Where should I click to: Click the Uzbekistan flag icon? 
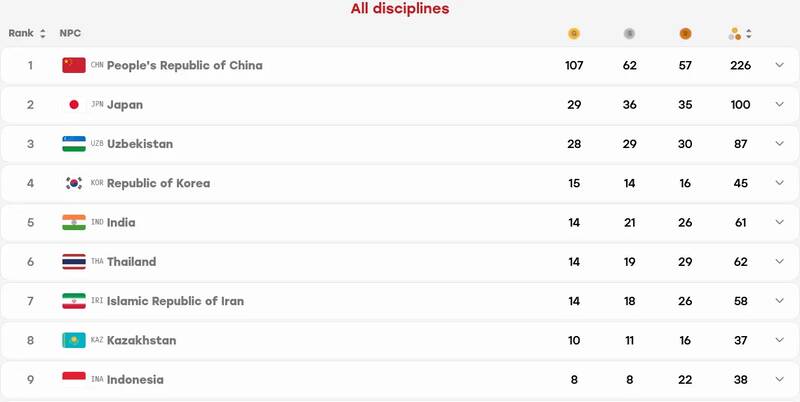74,144
